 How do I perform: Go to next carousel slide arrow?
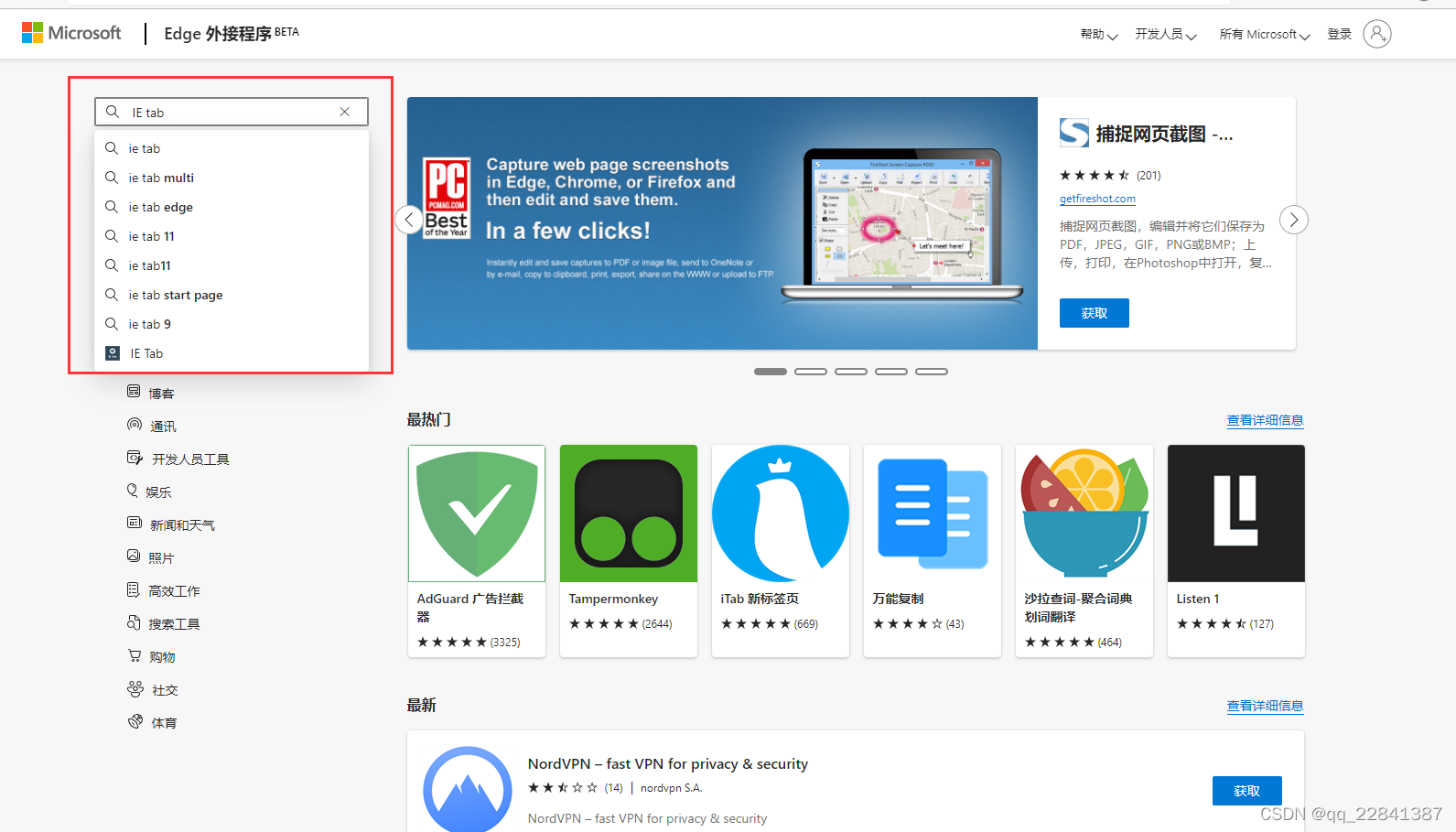(x=1293, y=220)
